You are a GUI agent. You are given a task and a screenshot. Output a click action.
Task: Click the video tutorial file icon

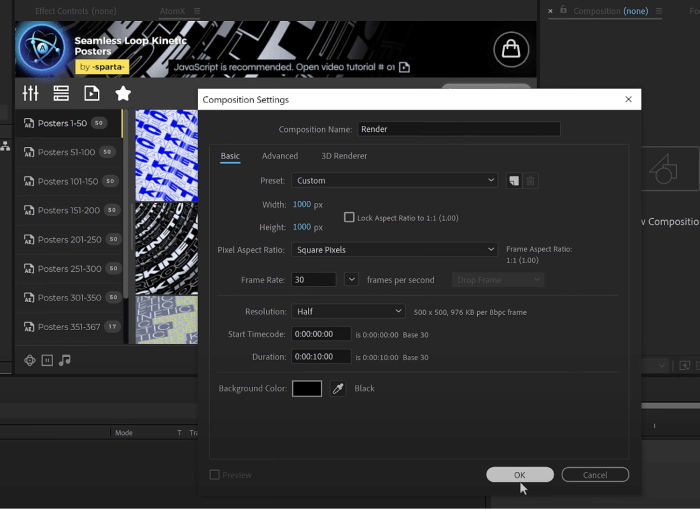[x=404, y=67]
